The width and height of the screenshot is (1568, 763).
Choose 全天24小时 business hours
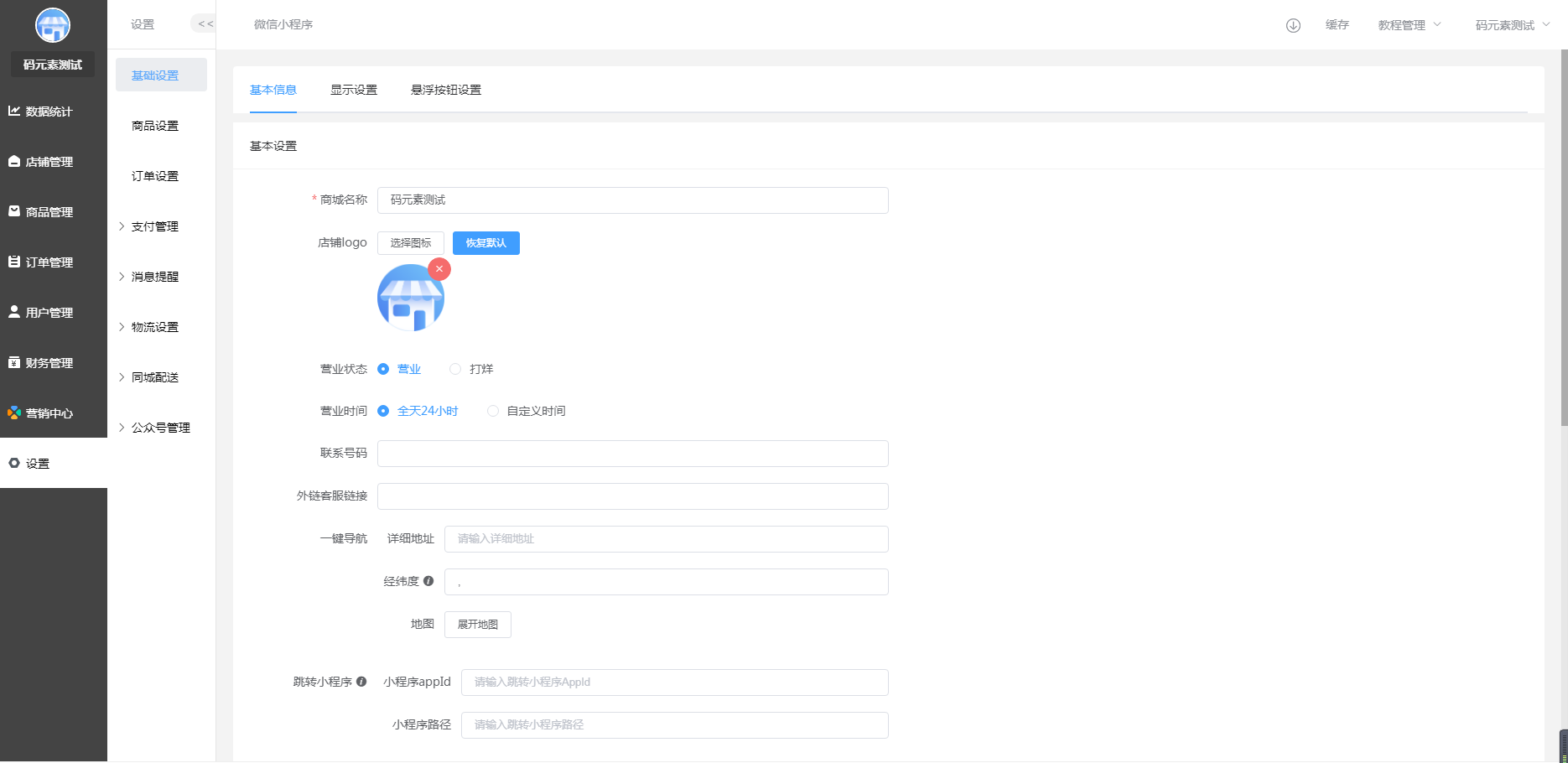(x=418, y=411)
